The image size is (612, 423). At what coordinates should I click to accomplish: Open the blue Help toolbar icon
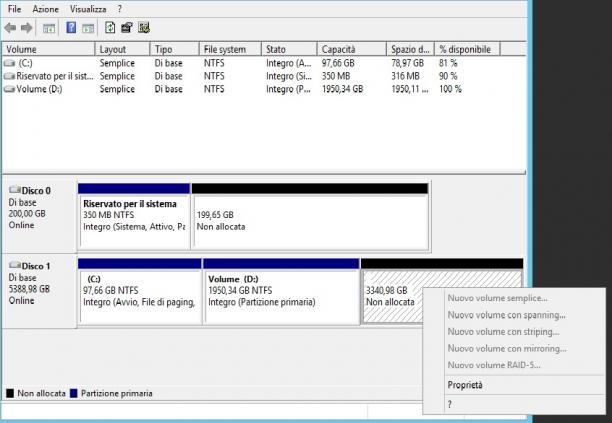(71, 28)
